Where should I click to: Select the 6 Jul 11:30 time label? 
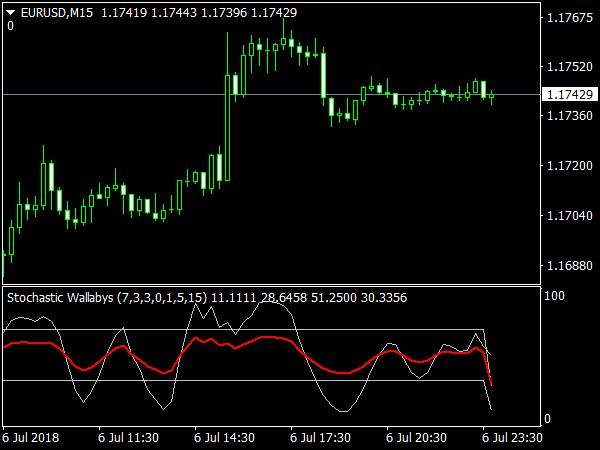coord(128,437)
